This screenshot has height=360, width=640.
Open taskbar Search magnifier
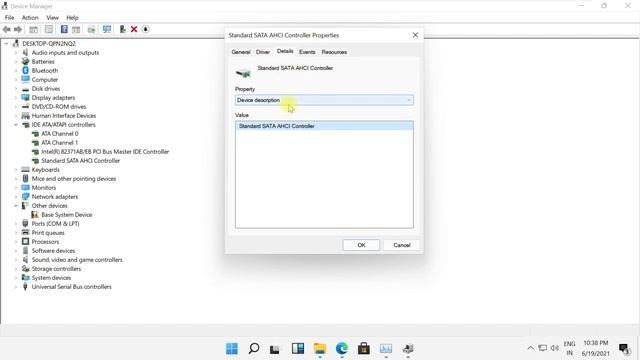(x=254, y=349)
